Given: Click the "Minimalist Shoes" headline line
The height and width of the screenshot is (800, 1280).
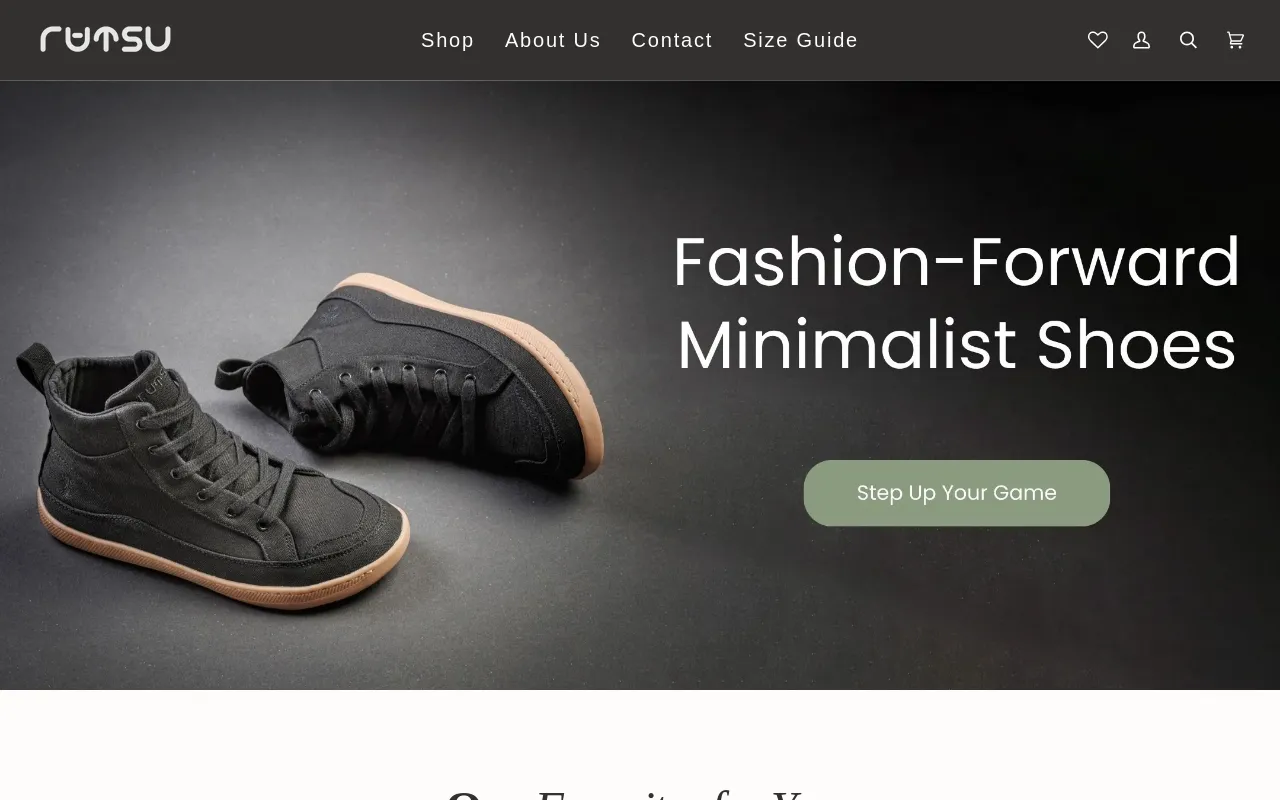Looking at the screenshot, I should pyautogui.click(x=956, y=346).
